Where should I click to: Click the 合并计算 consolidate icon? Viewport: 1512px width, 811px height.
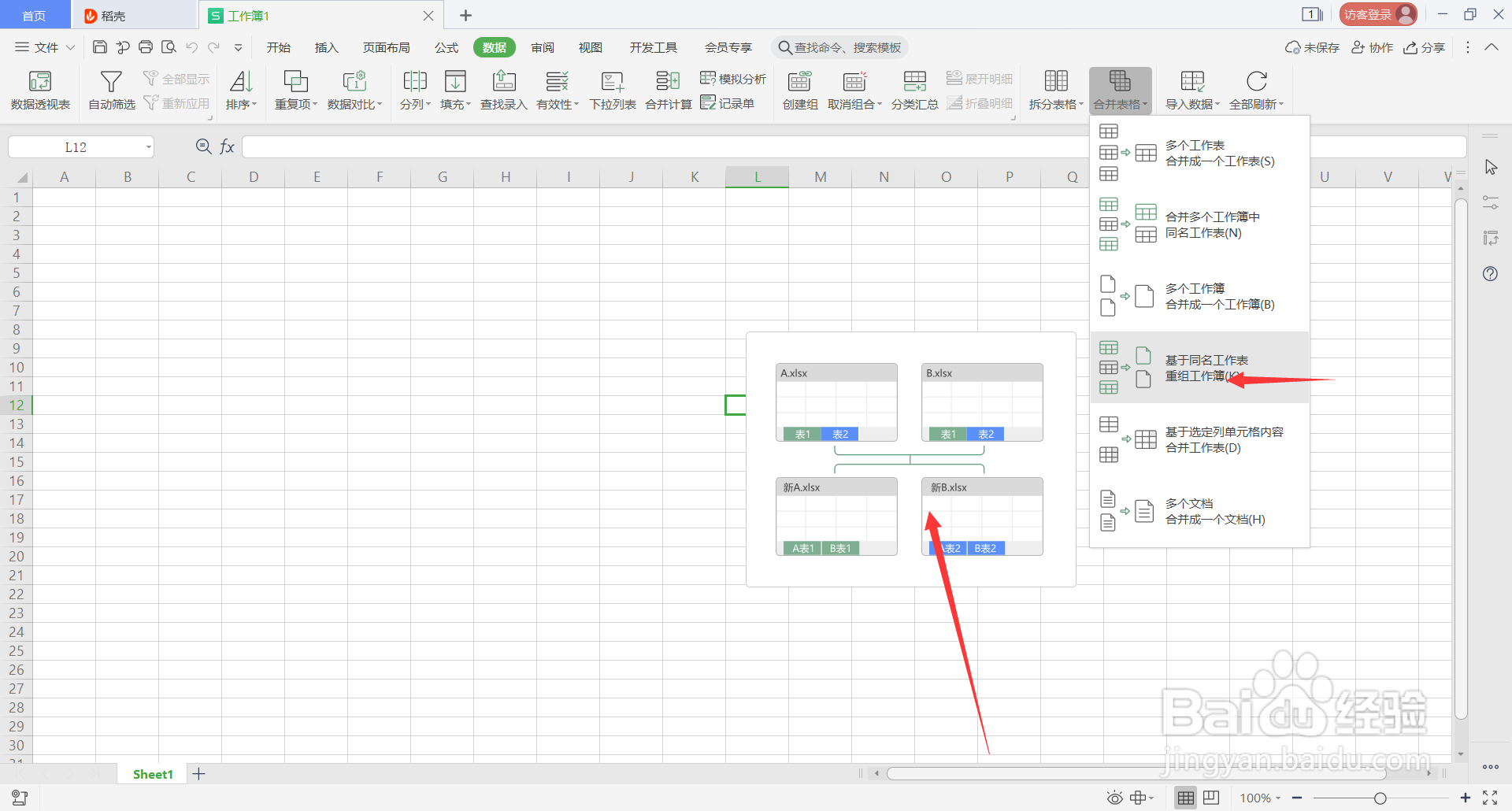[668, 81]
